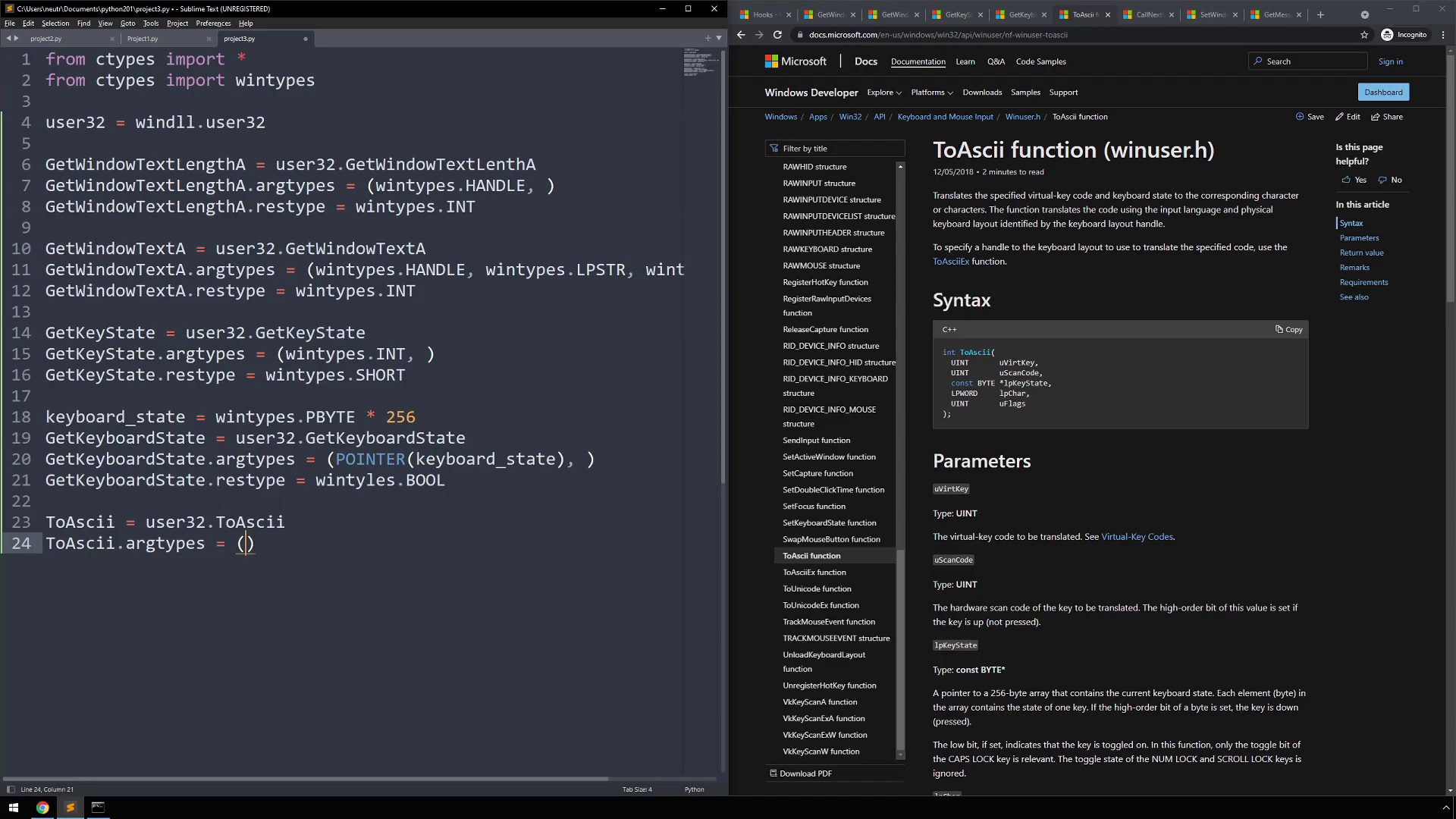Select VkKeyScanW function in sidebar

[821, 752]
